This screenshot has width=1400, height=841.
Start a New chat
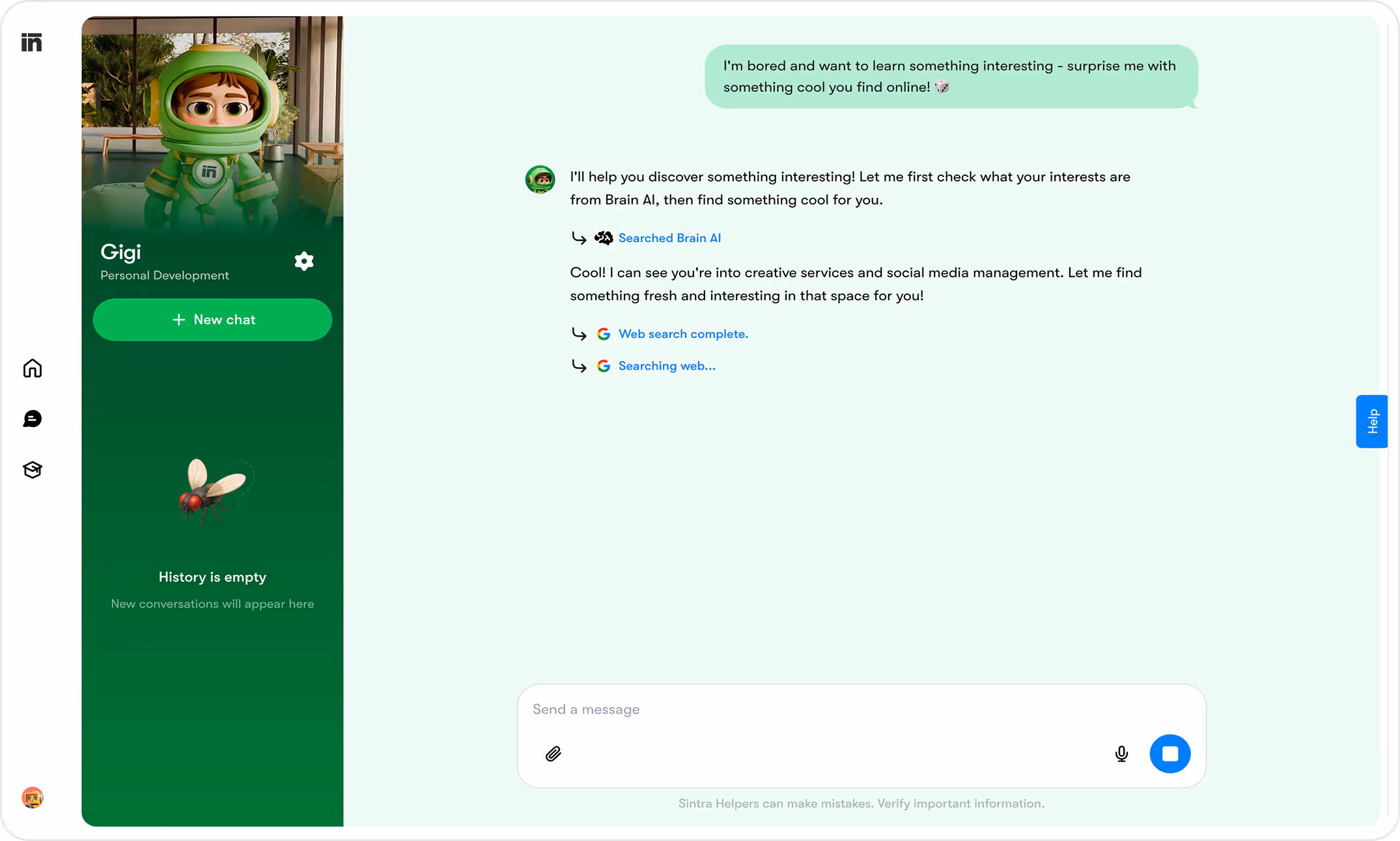(212, 320)
